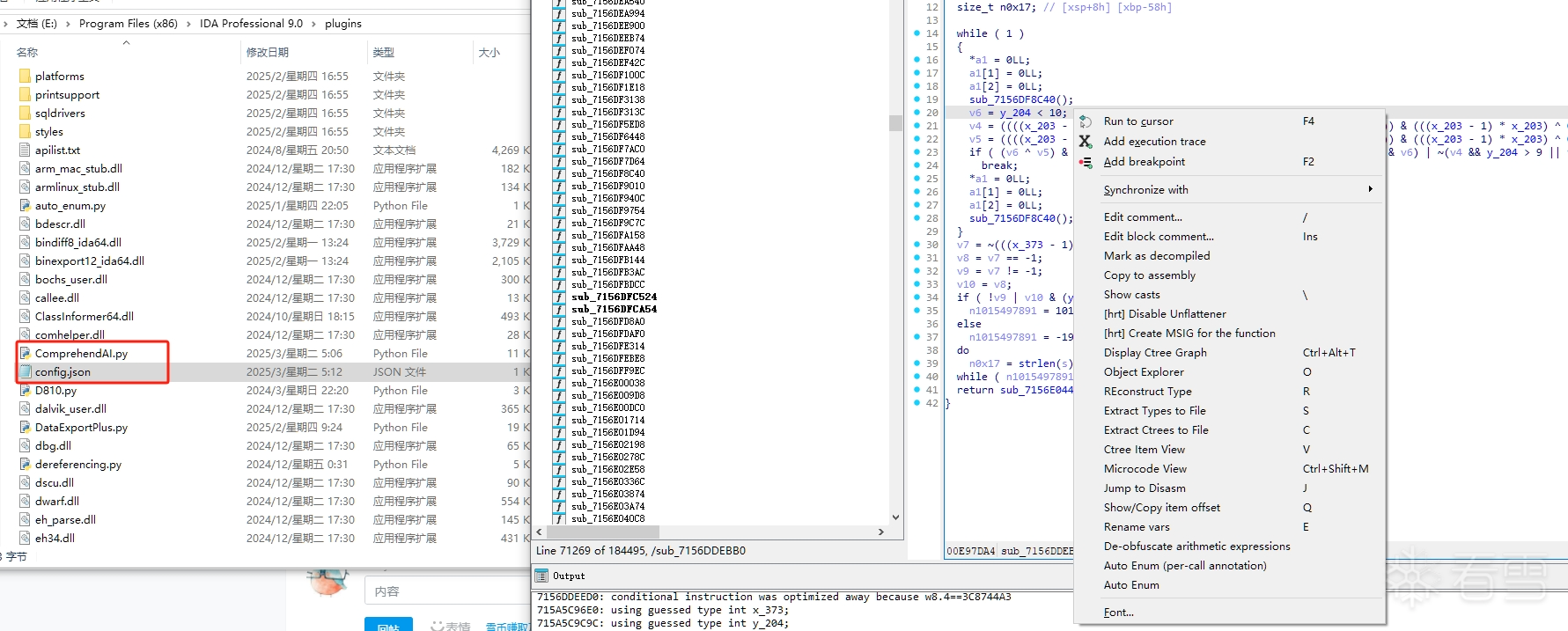Choose Microcode View menu entry
Viewport: 1568px width, 631px height.
pyautogui.click(x=1145, y=469)
